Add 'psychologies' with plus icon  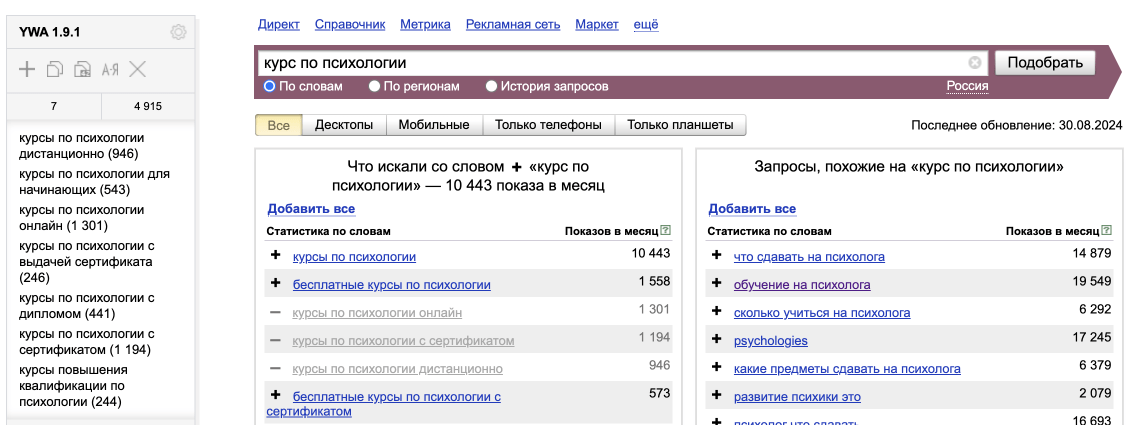[x=716, y=340]
